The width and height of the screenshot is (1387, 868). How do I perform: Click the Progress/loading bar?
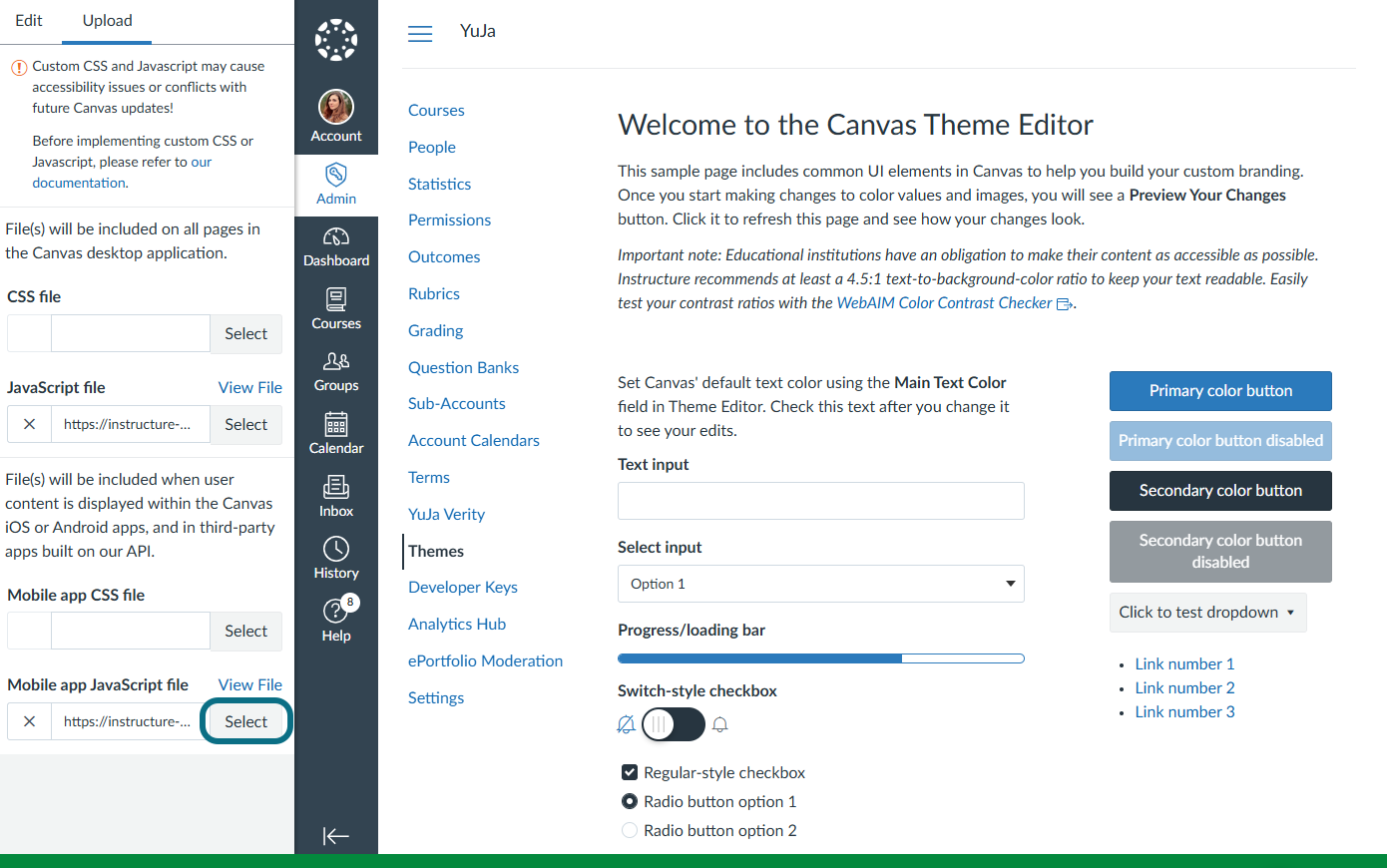[x=821, y=658]
